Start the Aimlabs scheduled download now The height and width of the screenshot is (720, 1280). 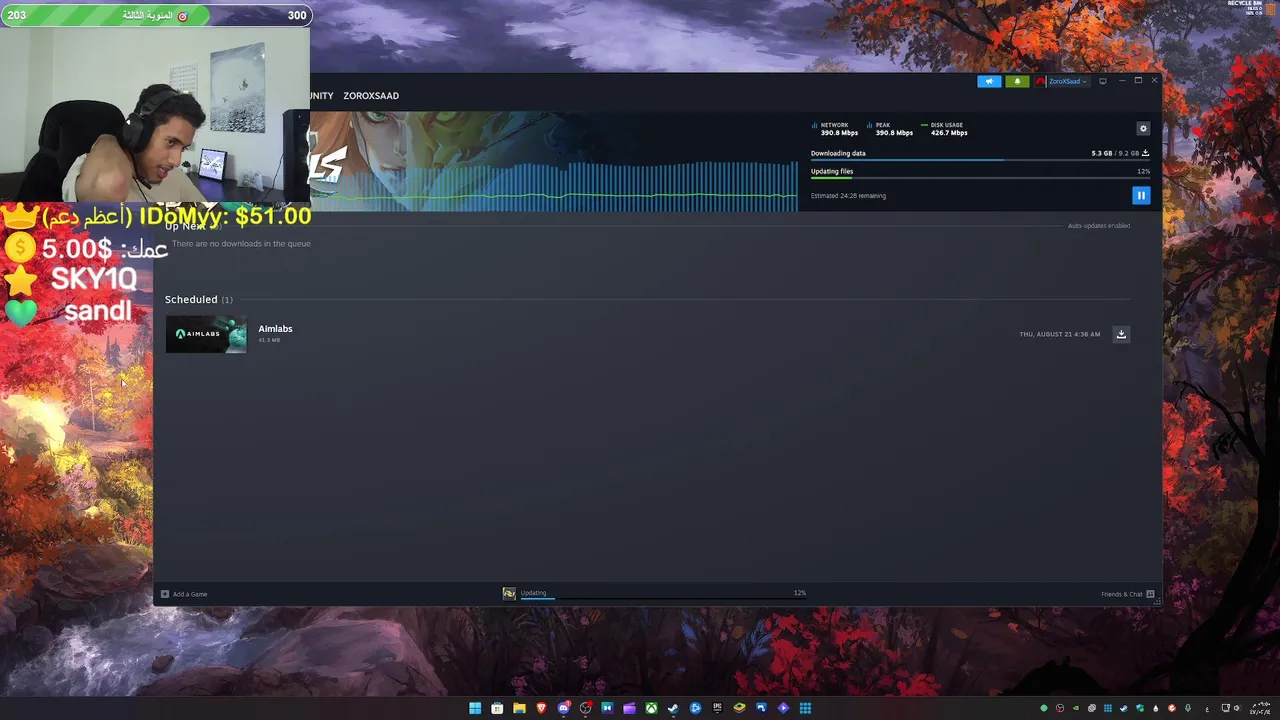[1121, 334]
